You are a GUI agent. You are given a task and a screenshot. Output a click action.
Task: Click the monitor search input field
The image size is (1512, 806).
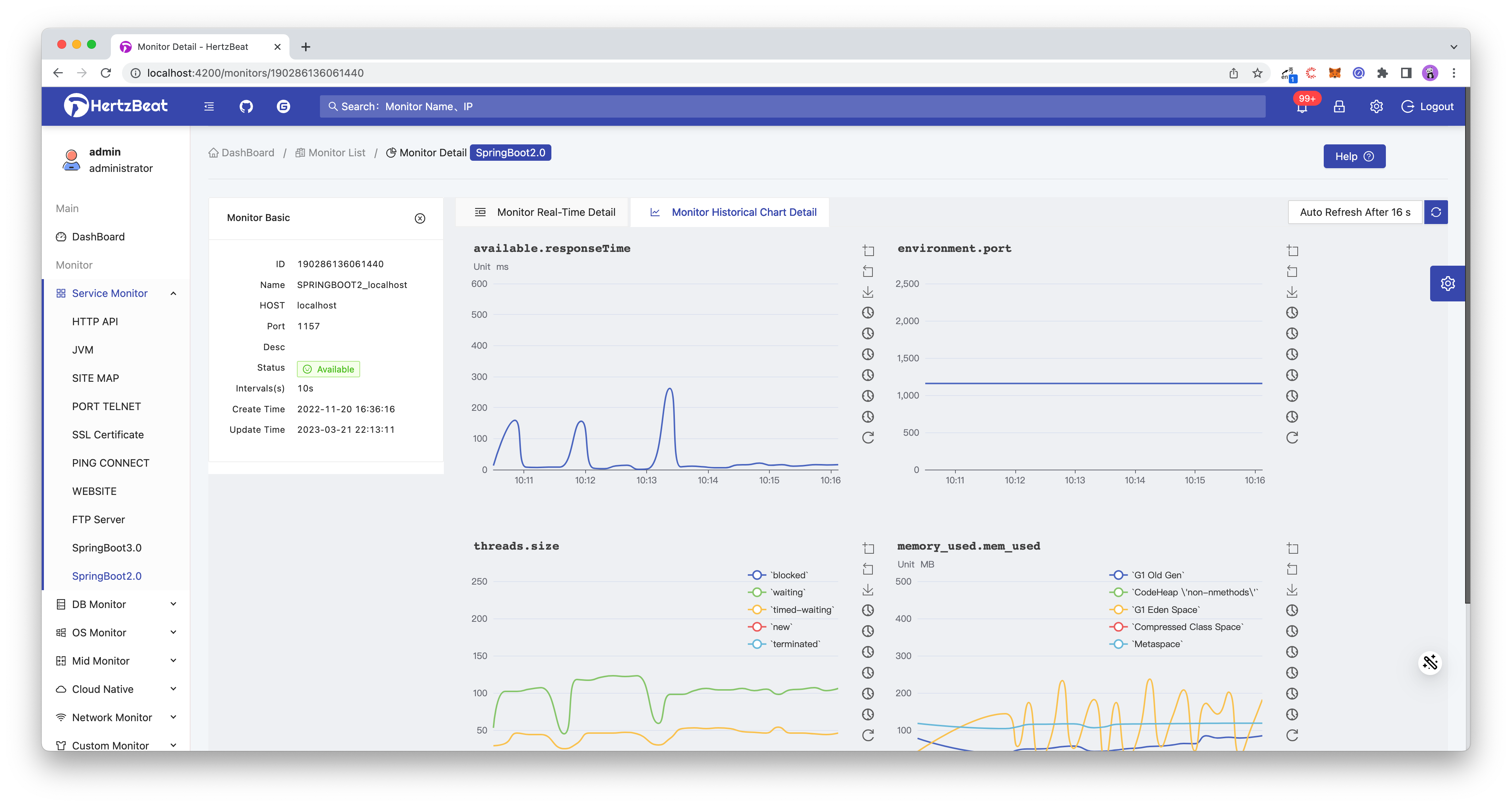(x=792, y=106)
